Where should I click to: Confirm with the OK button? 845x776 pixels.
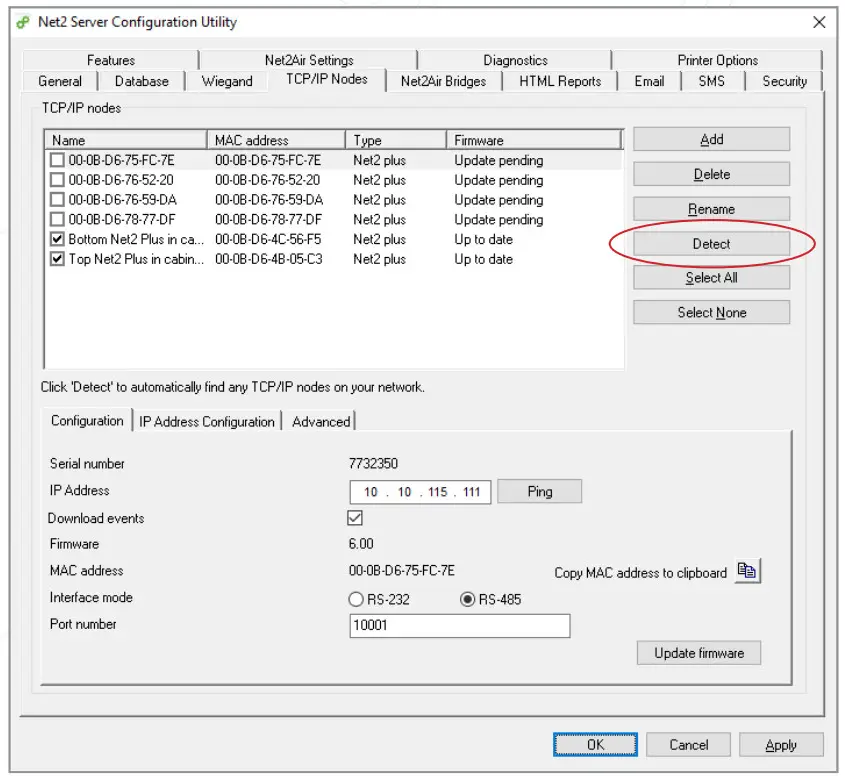tap(595, 745)
